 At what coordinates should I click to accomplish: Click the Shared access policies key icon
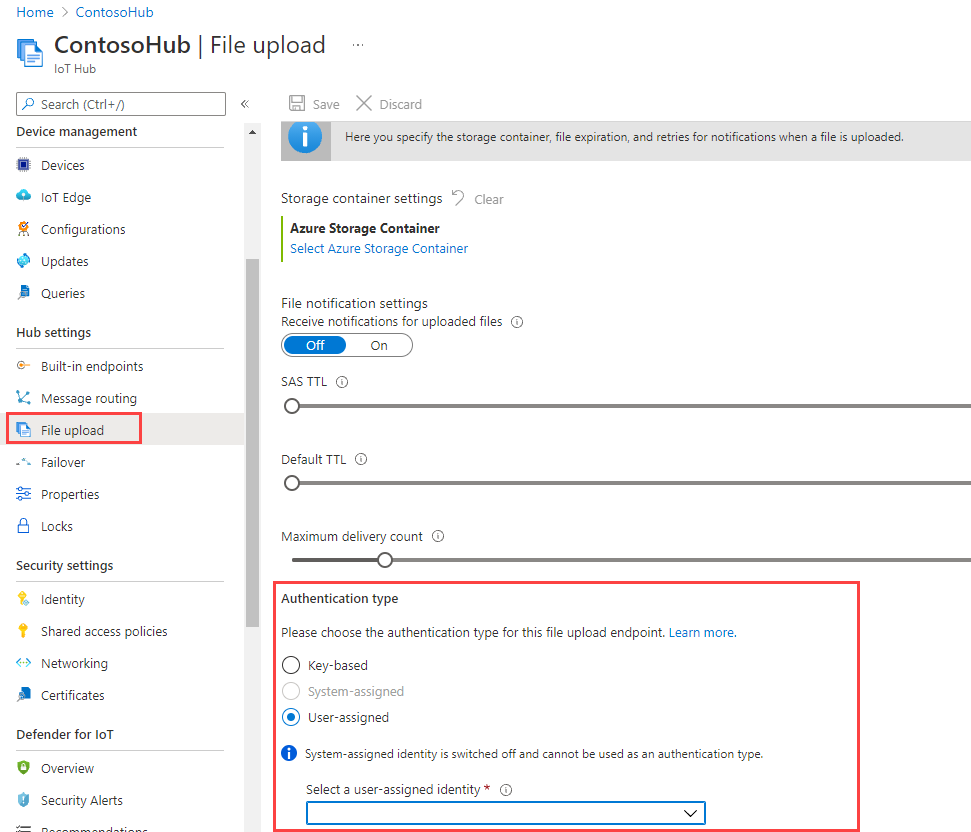24,631
